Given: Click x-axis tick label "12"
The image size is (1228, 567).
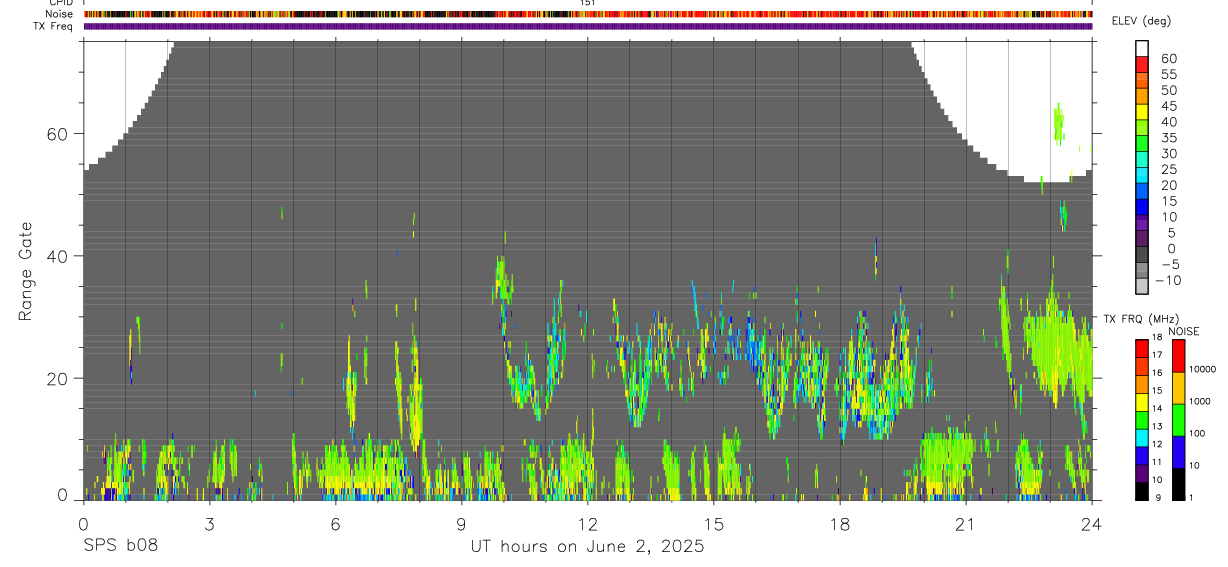Looking at the screenshot, I should click(x=587, y=523).
